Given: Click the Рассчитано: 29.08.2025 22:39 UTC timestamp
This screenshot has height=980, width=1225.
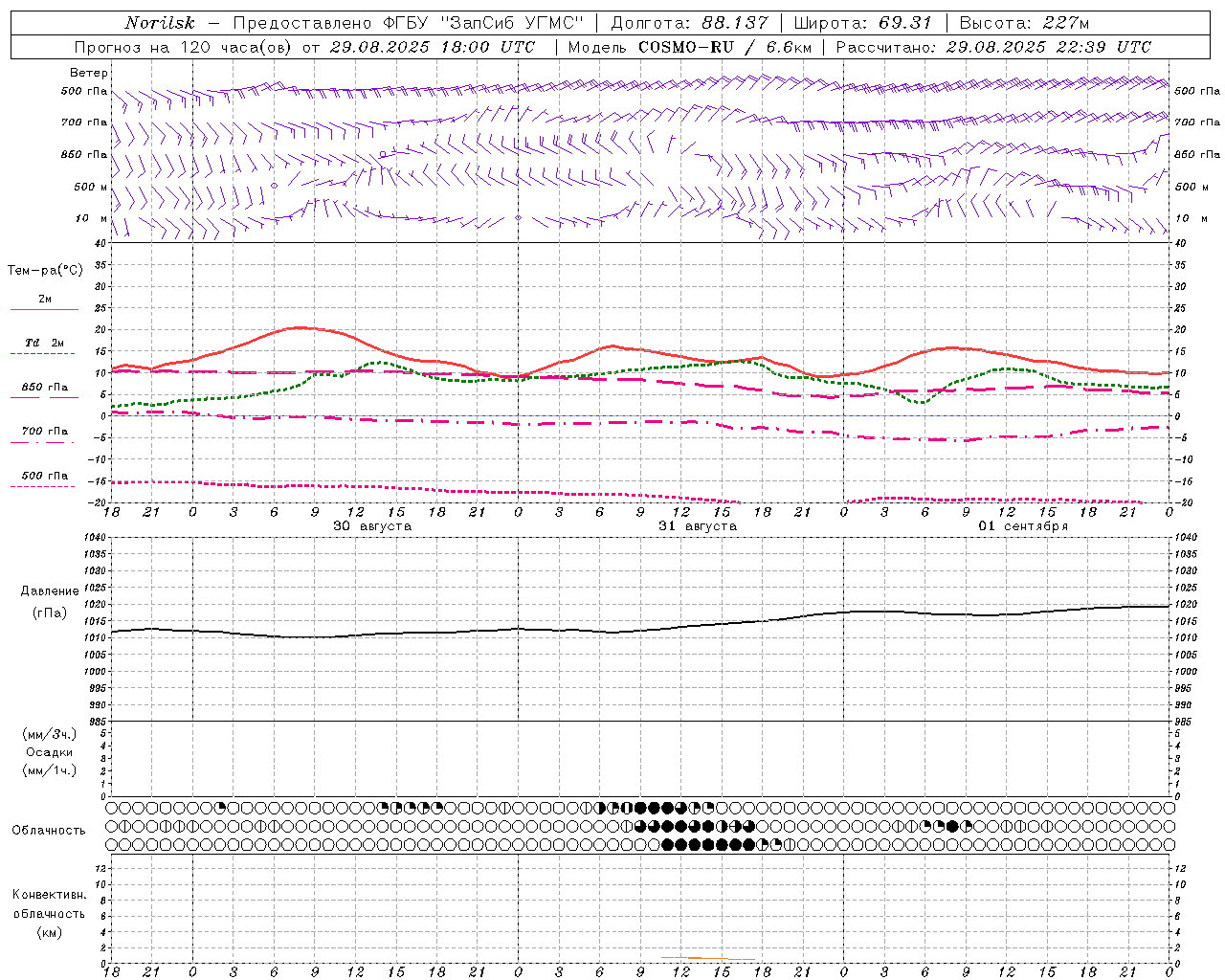Looking at the screenshot, I should pyautogui.click(x=993, y=47).
